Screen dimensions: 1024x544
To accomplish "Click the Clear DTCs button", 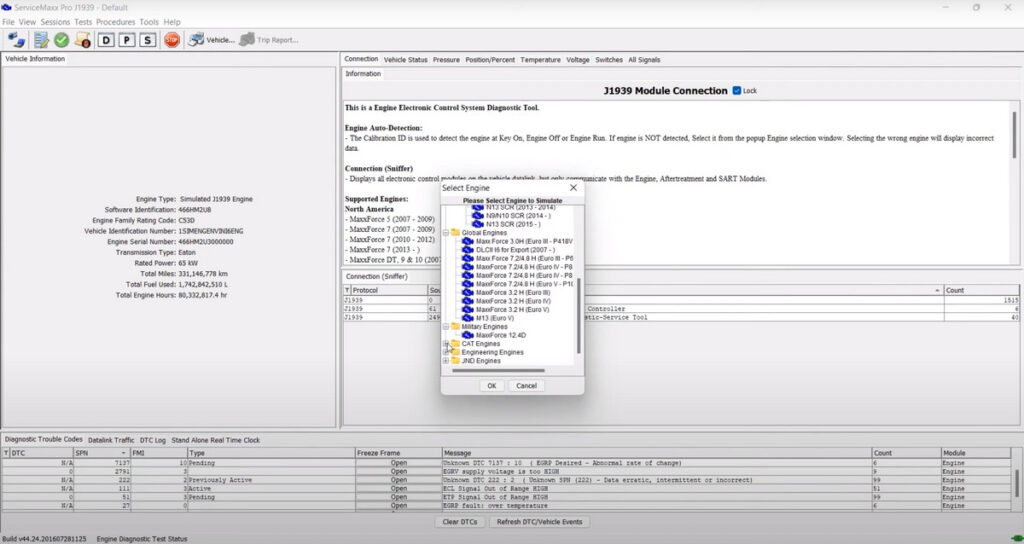I will (460, 522).
